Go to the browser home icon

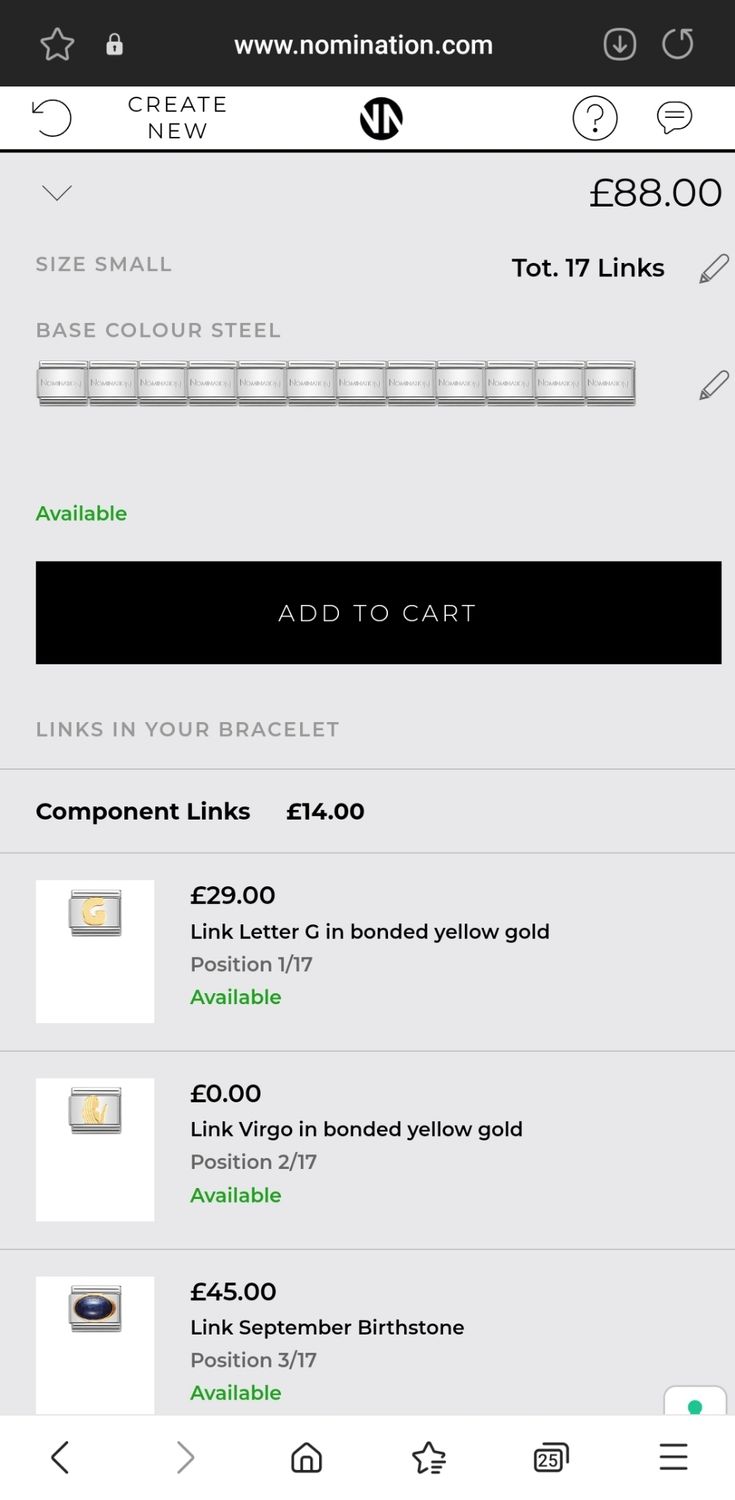(x=306, y=1457)
